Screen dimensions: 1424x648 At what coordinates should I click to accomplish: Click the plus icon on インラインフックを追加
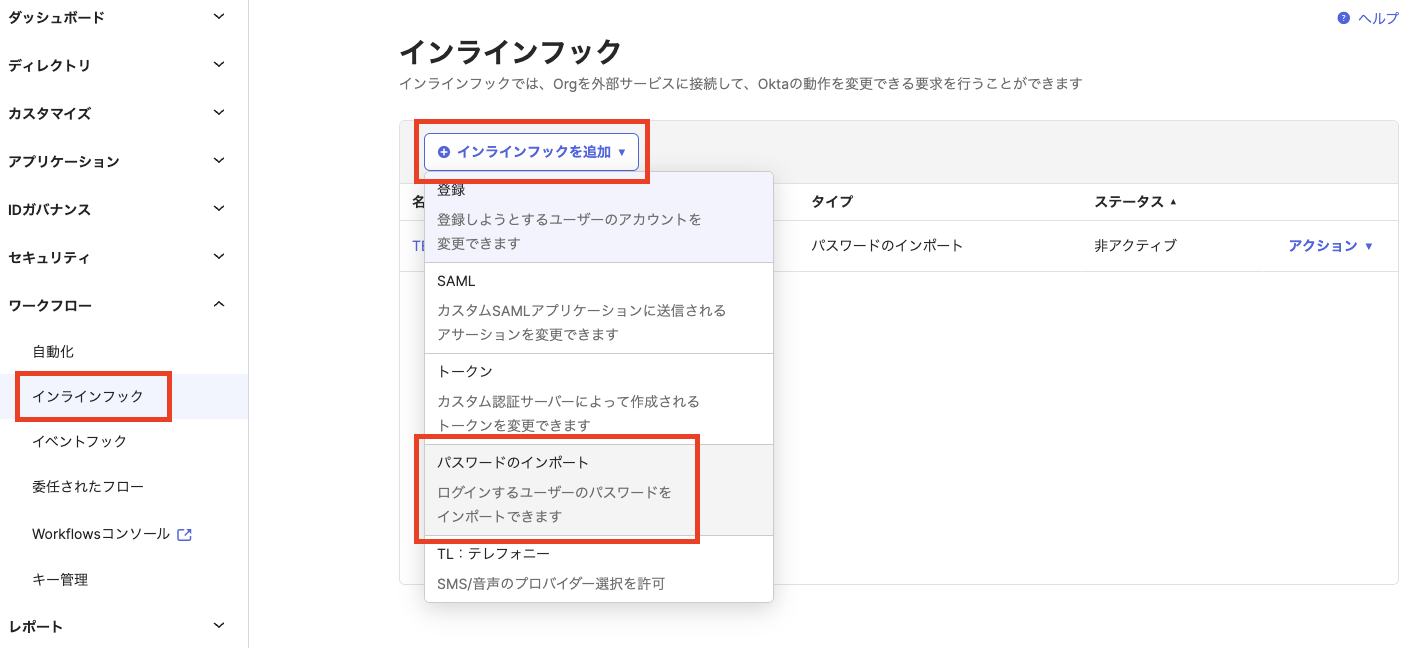click(x=444, y=152)
